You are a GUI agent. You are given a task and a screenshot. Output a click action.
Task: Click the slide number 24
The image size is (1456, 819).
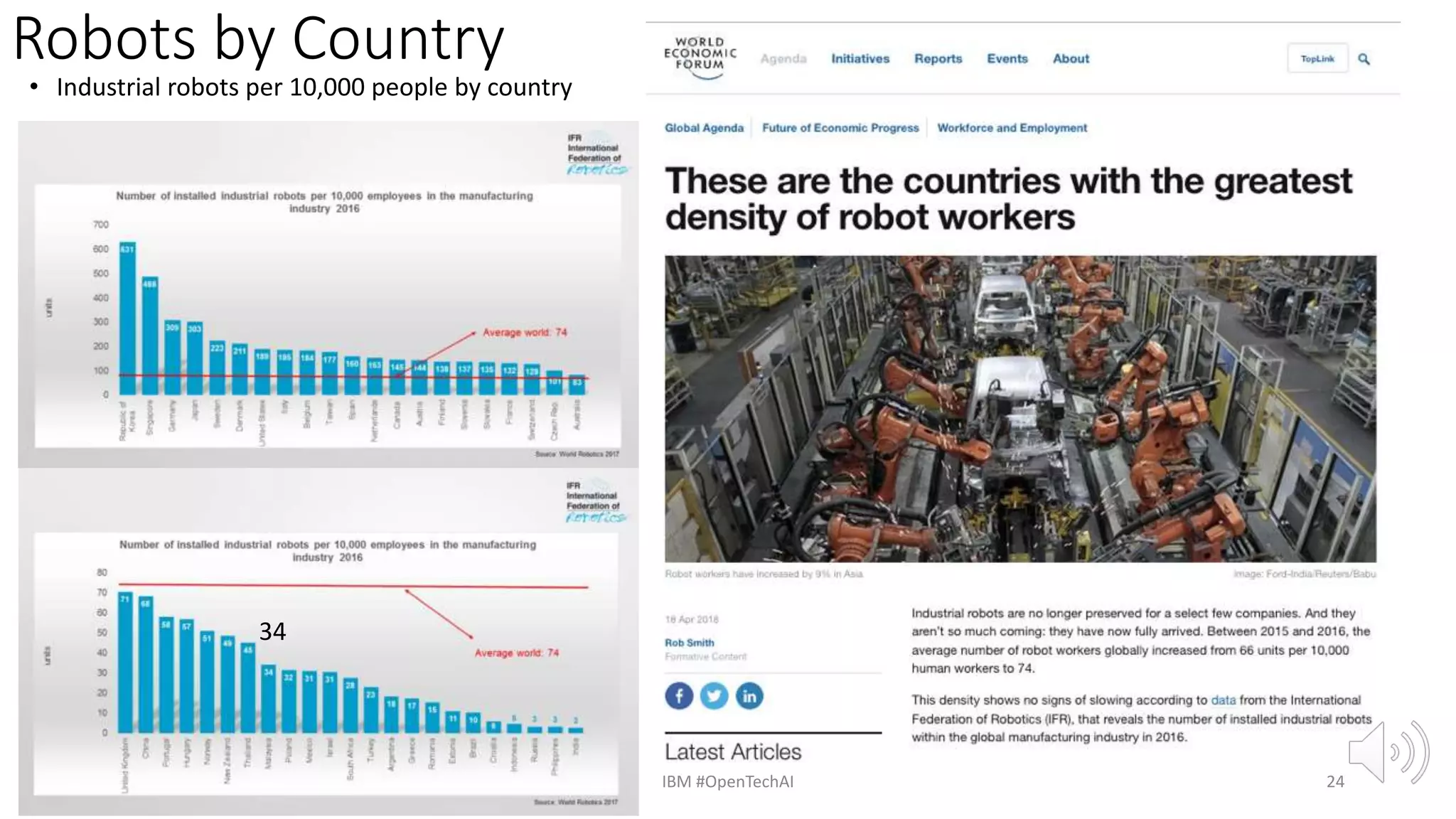(1335, 781)
